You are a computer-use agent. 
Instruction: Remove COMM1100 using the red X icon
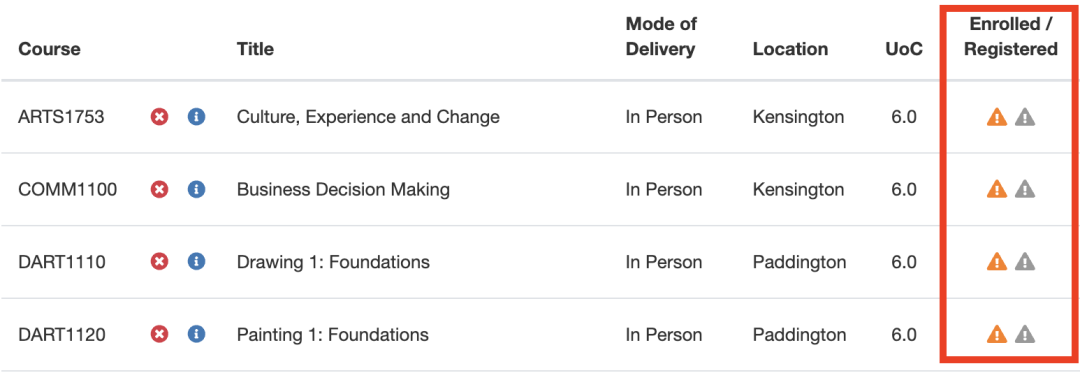coord(160,189)
